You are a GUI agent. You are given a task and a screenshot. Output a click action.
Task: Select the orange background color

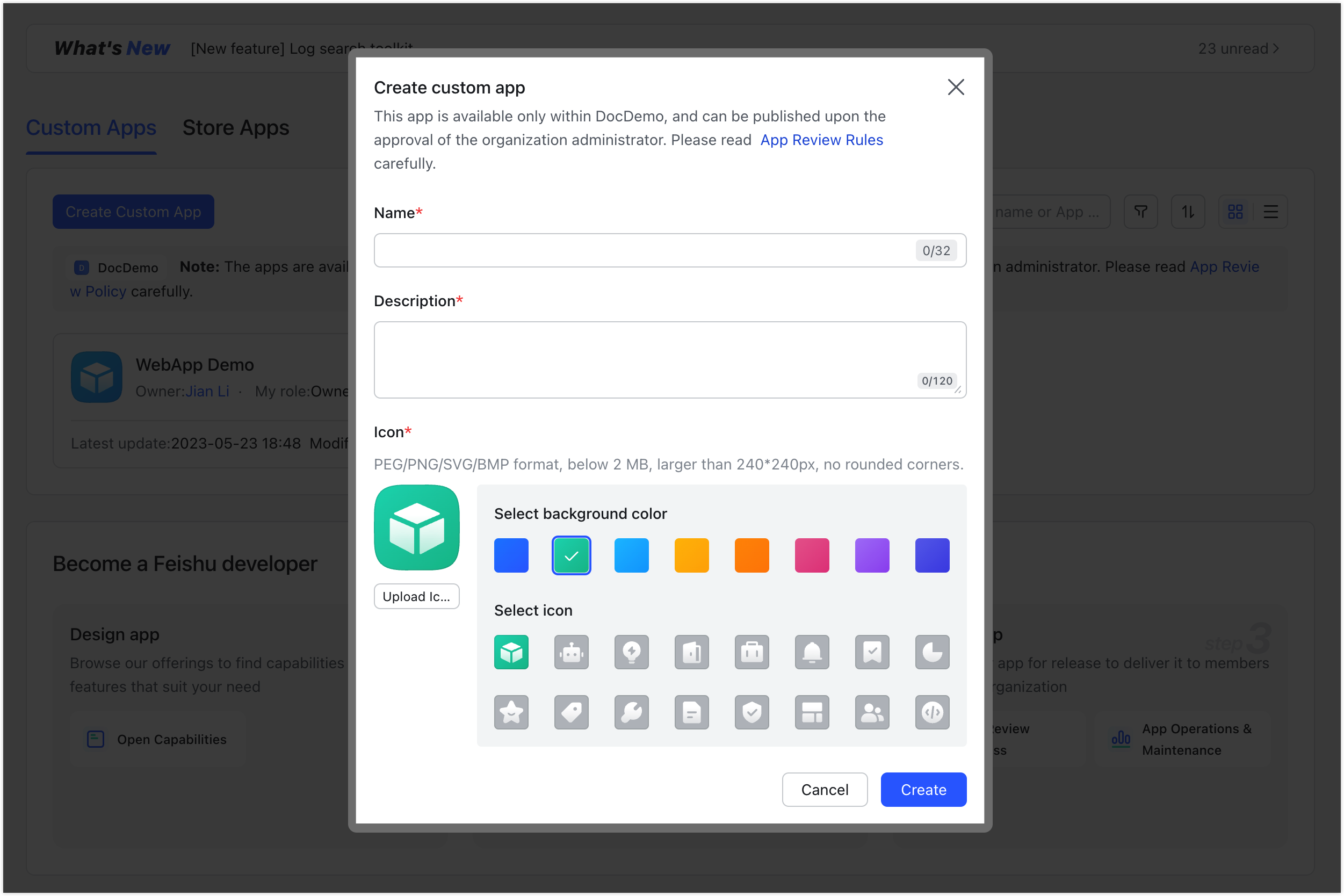tap(752, 555)
